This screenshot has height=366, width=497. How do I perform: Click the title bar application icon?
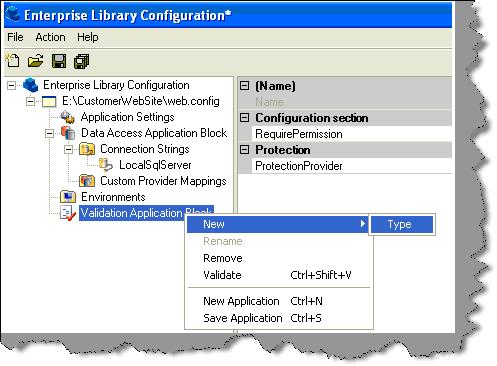tap(13, 14)
